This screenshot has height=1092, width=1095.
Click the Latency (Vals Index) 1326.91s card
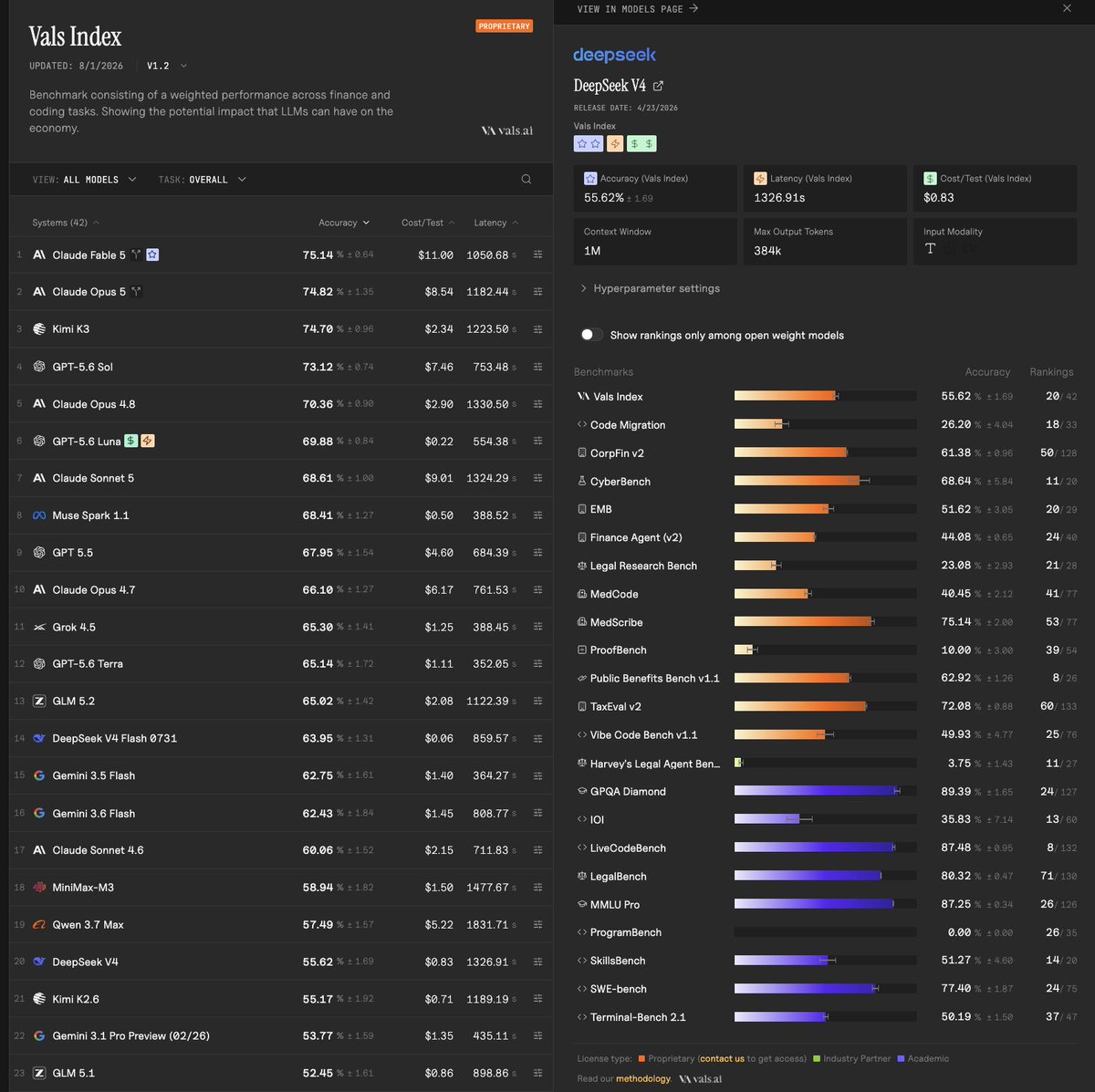825,188
